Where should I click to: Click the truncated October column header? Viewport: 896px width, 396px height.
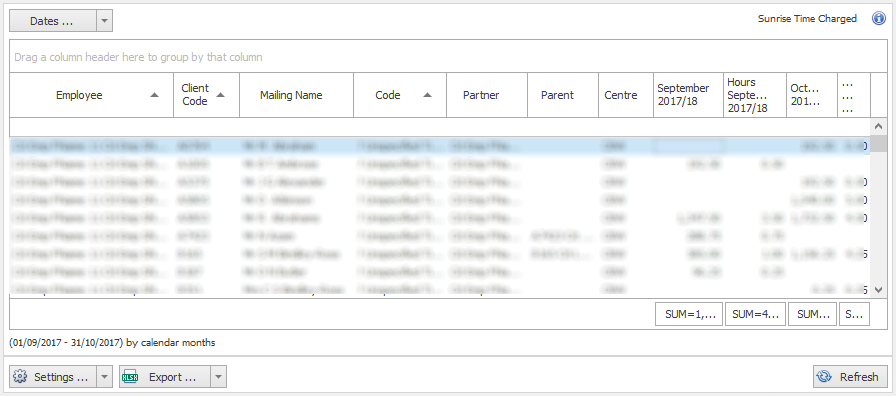click(812, 95)
